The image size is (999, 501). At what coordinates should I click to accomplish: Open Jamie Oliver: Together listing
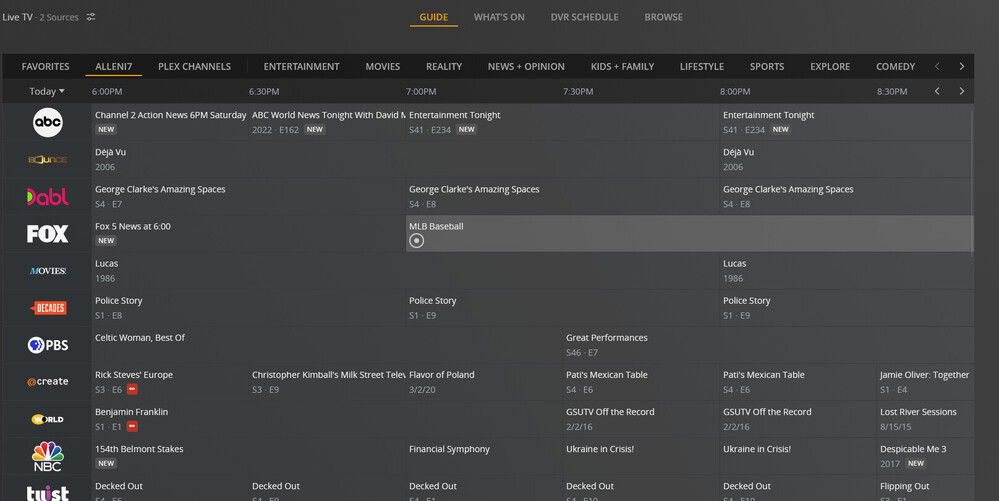(x=925, y=382)
